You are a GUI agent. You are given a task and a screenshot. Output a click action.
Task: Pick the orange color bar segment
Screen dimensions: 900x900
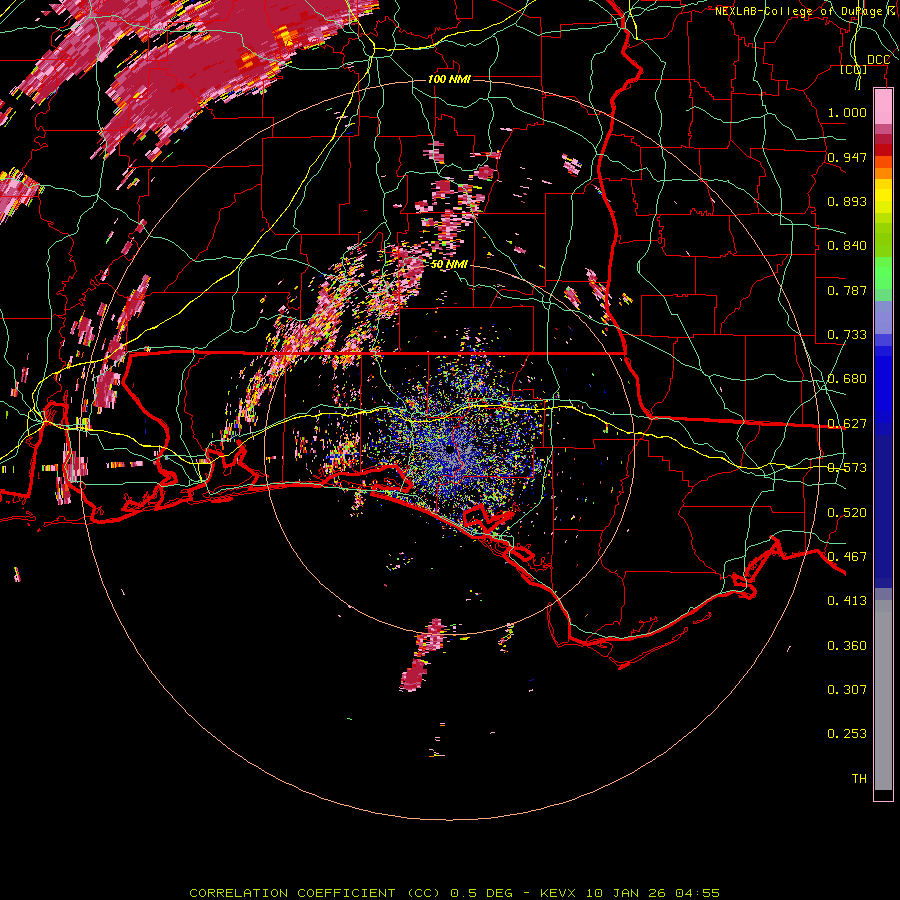coord(883,173)
